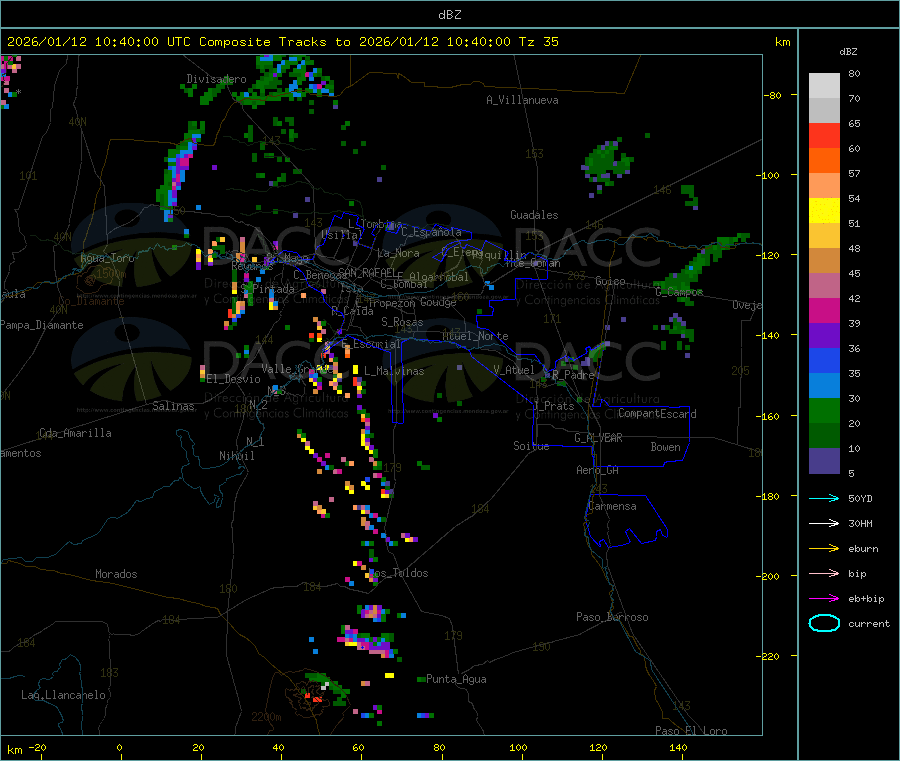The image size is (900, 761).
Task: Pick the red swatch in the dBZ scale
Action: pos(824,136)
